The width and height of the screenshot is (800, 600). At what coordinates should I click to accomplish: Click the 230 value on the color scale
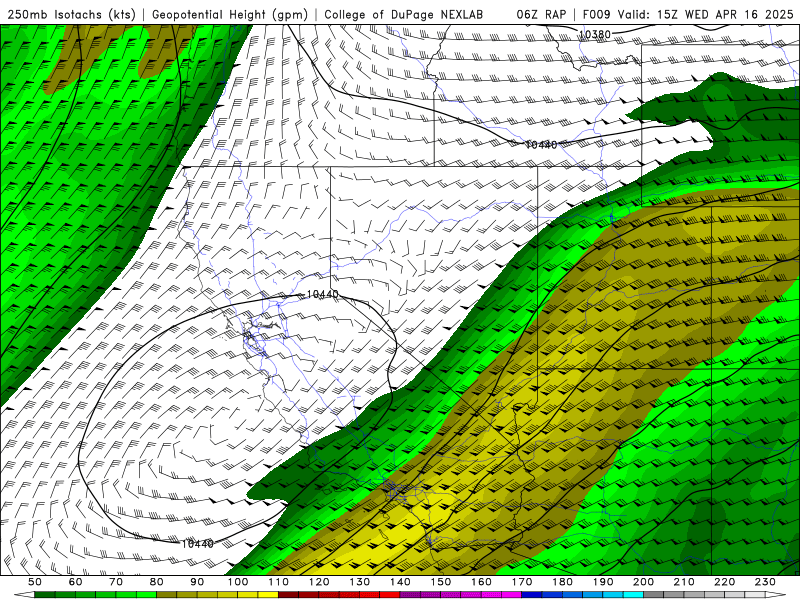pyautogui.click(x=766, y=582)
